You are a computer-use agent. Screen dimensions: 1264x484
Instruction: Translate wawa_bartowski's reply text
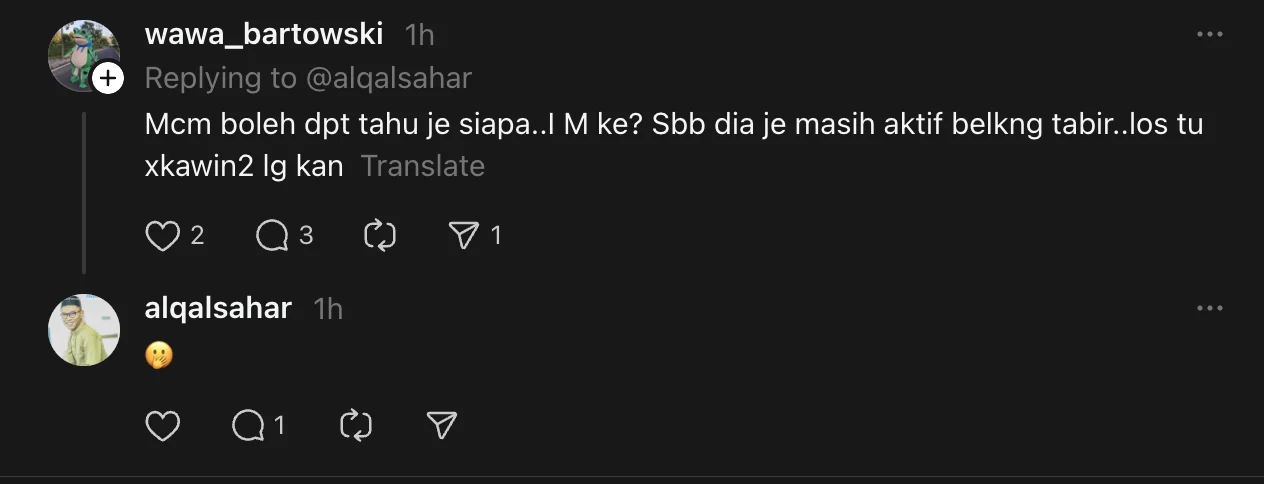click(422, 166)
